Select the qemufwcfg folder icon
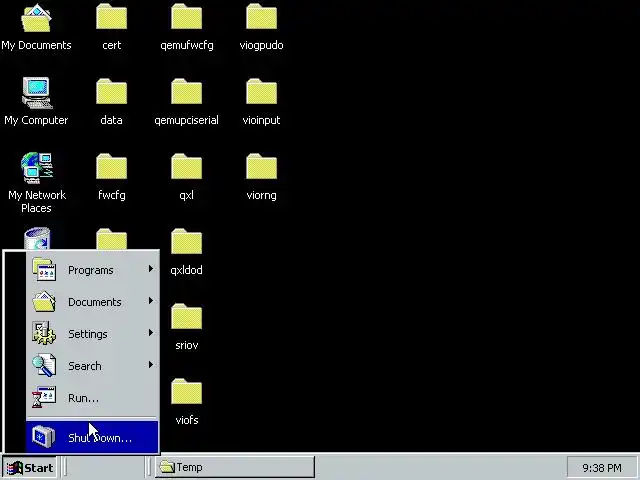This screenshot has height=480, width=640. point(187,16)
